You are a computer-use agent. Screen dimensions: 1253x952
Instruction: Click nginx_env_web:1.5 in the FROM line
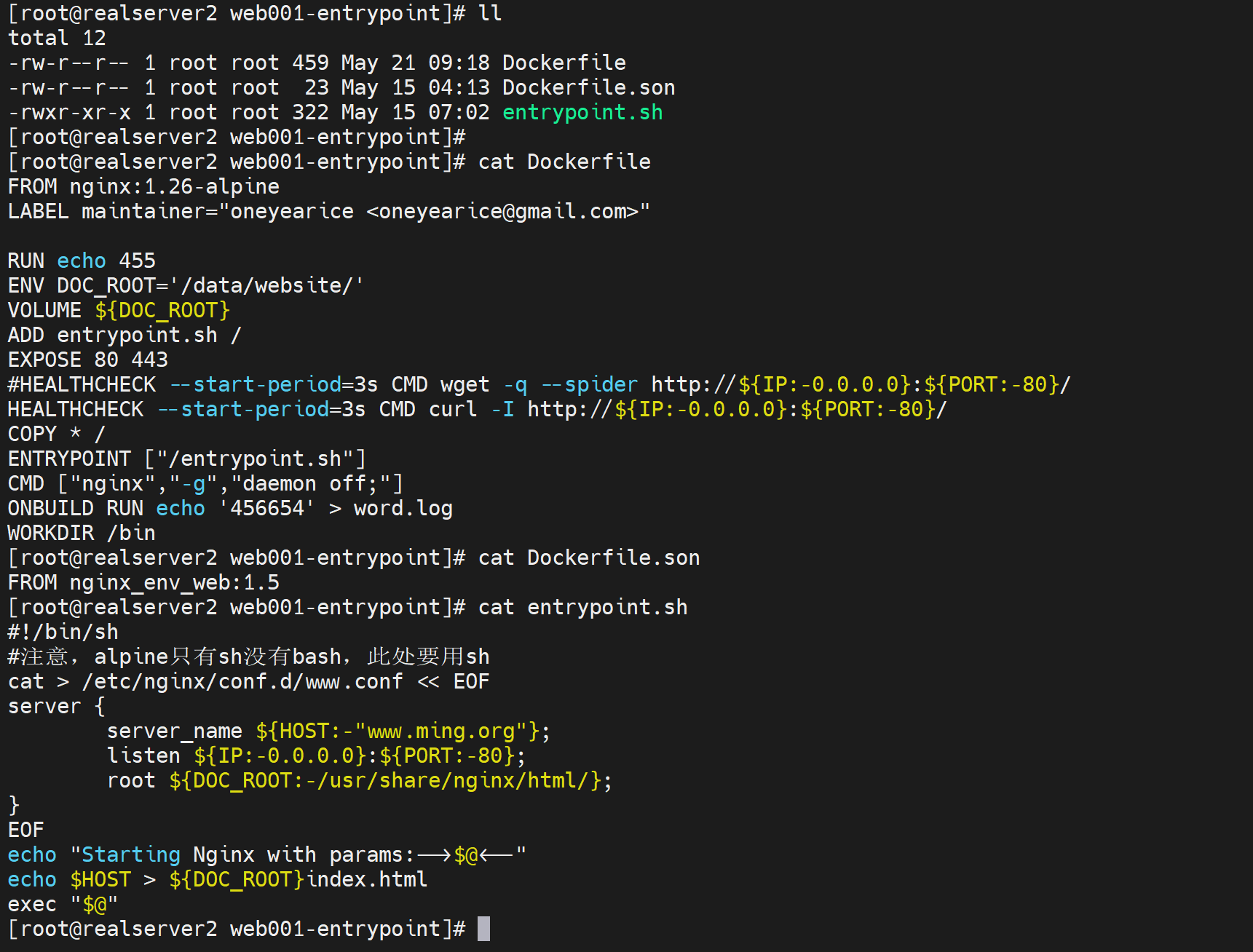coord(174,582)
